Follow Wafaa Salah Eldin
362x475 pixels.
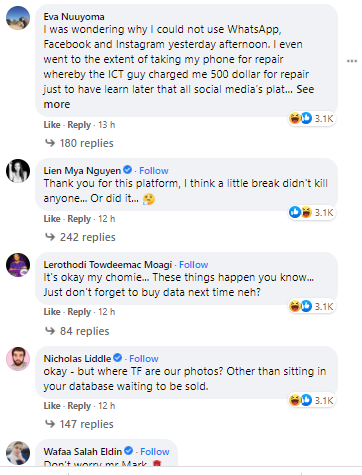point(155,452)
